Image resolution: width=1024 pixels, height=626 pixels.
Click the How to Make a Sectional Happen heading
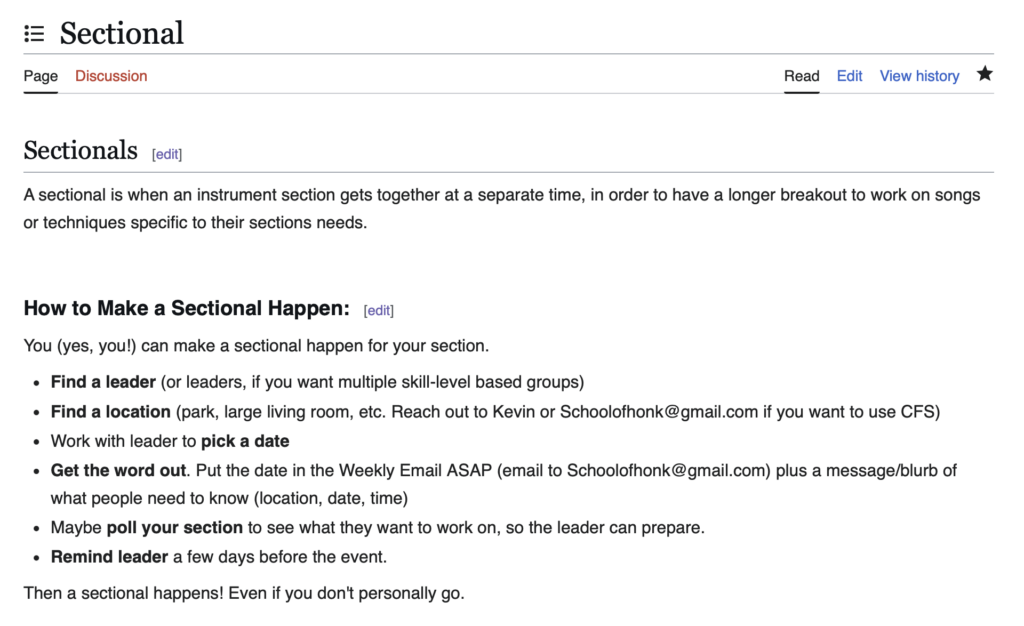click(187, 308)
